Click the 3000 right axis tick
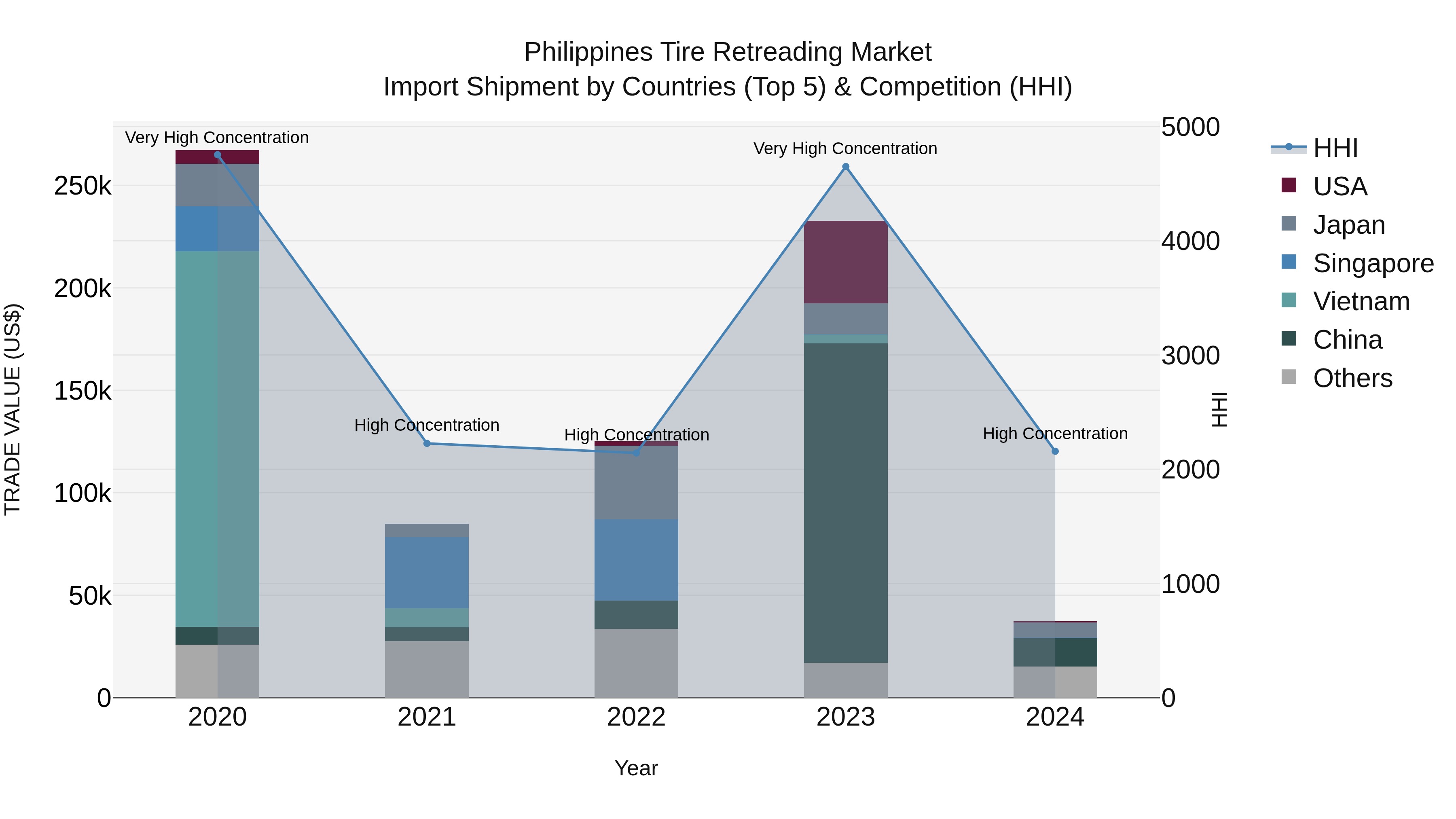 [1191, 356]
